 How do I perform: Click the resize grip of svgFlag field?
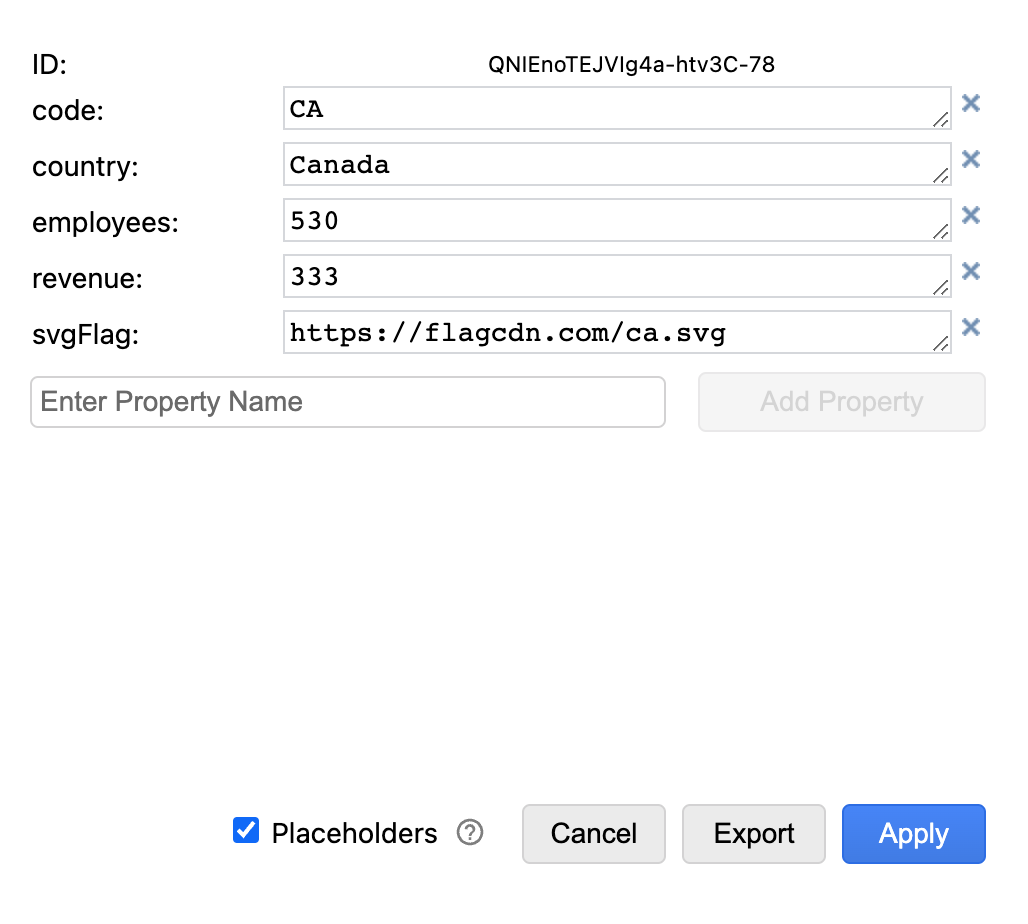[941, 344]
